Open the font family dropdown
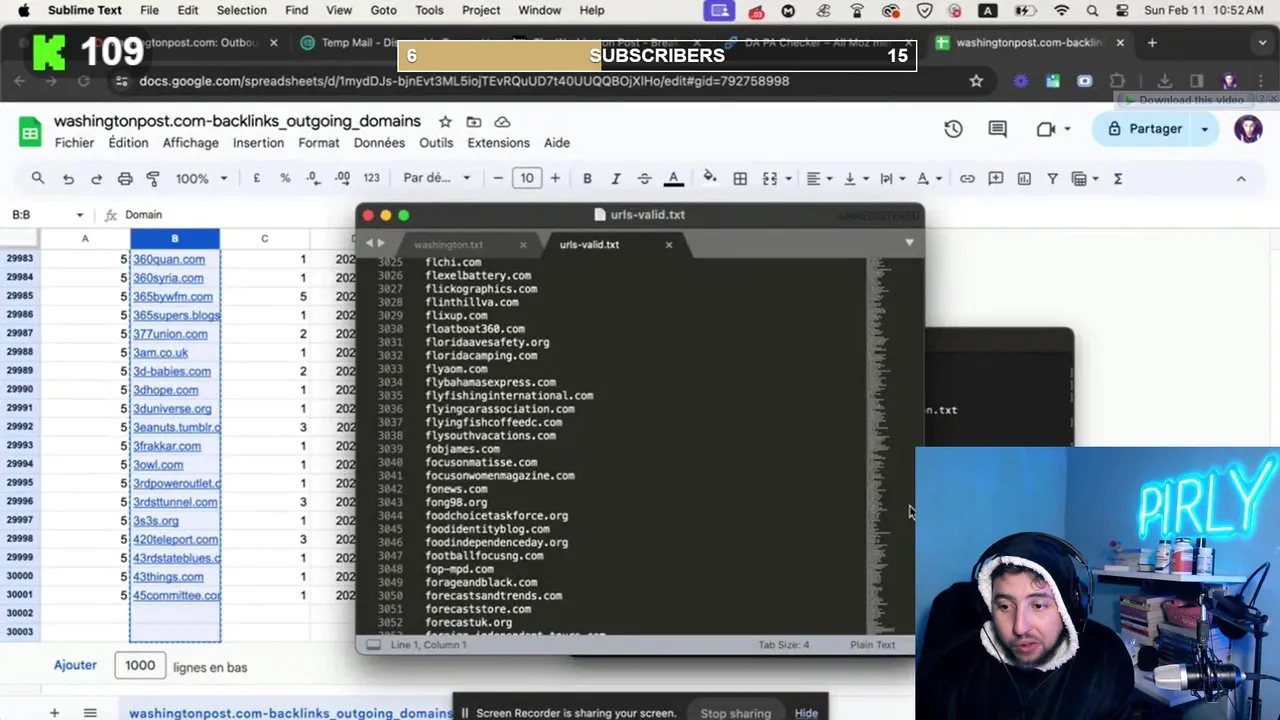Image resolution: width=1280 pixels, height=720 pixels. [x=436, y=178]
